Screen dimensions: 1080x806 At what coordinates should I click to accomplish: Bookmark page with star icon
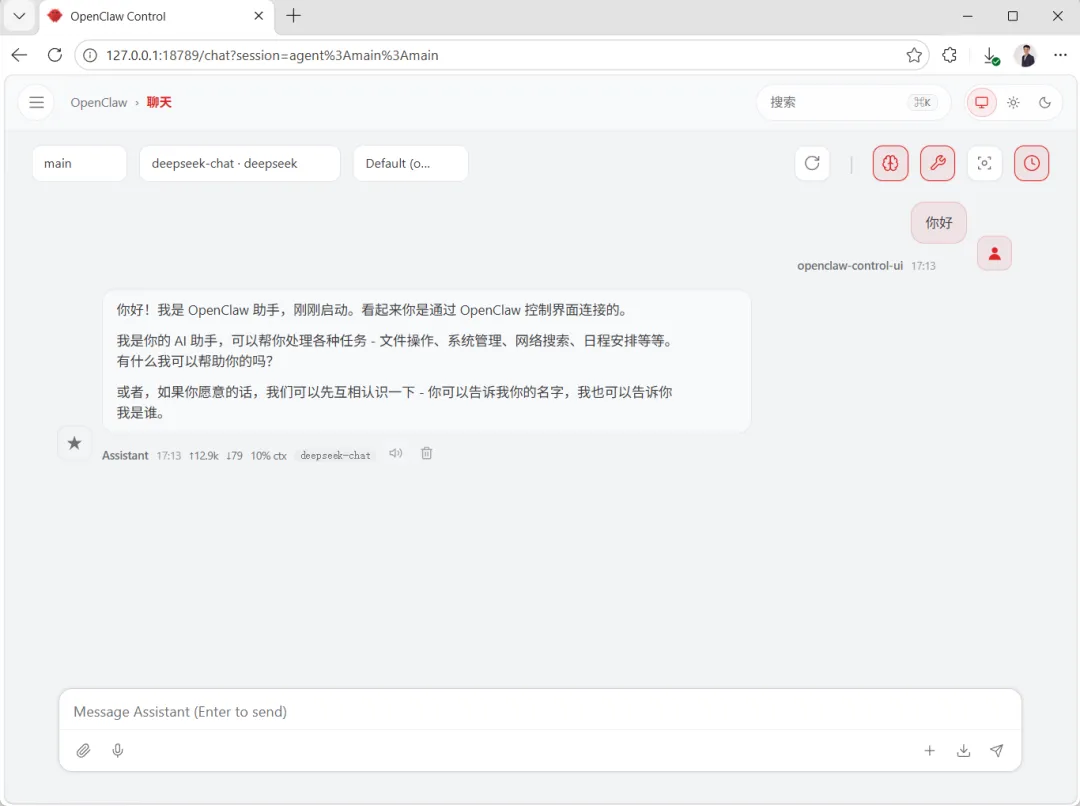pos(914,55)
